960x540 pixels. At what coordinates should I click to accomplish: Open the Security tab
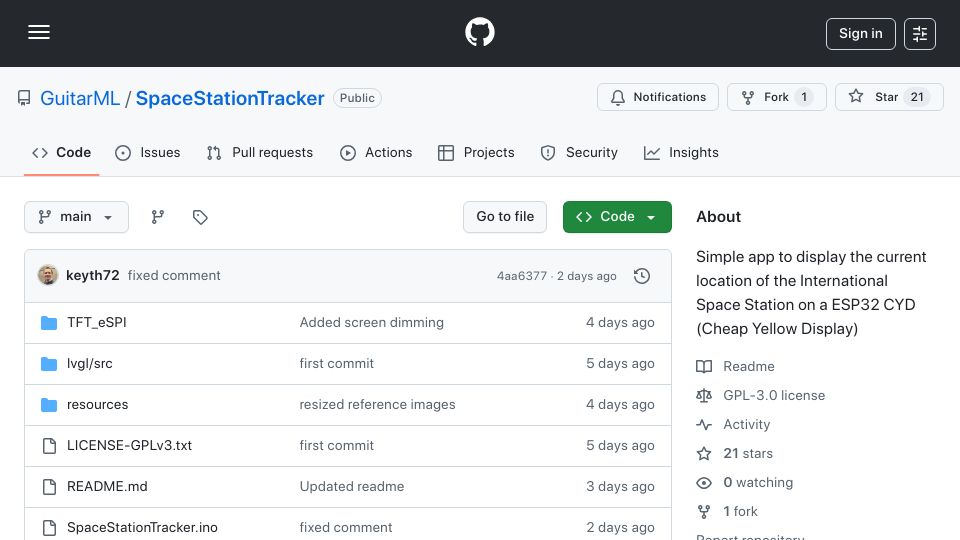579,152
